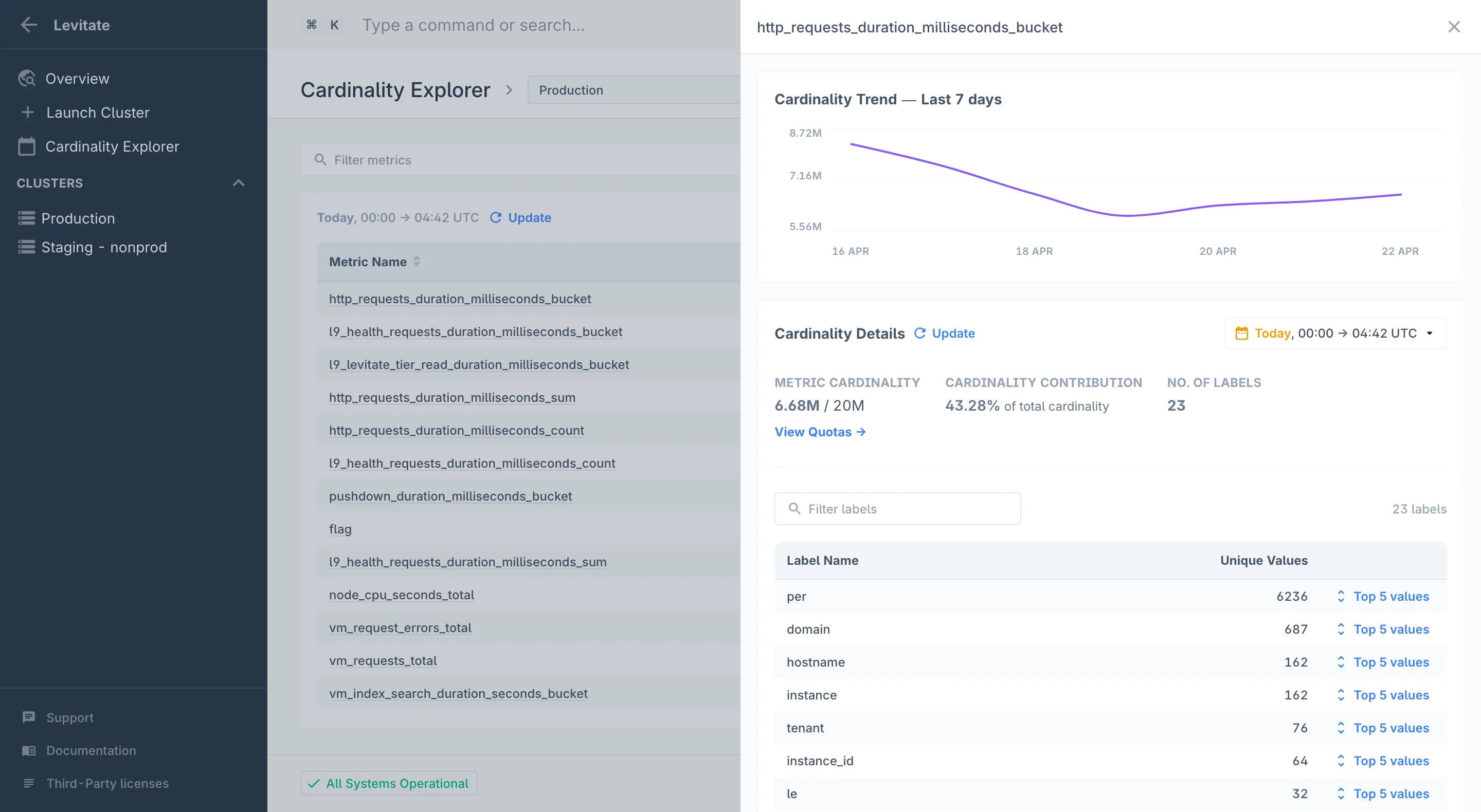The width and height of the screenshot is (1481, 812).
Task: Open Documentation in the sidebar footer
Action: [x=91, y=750]
